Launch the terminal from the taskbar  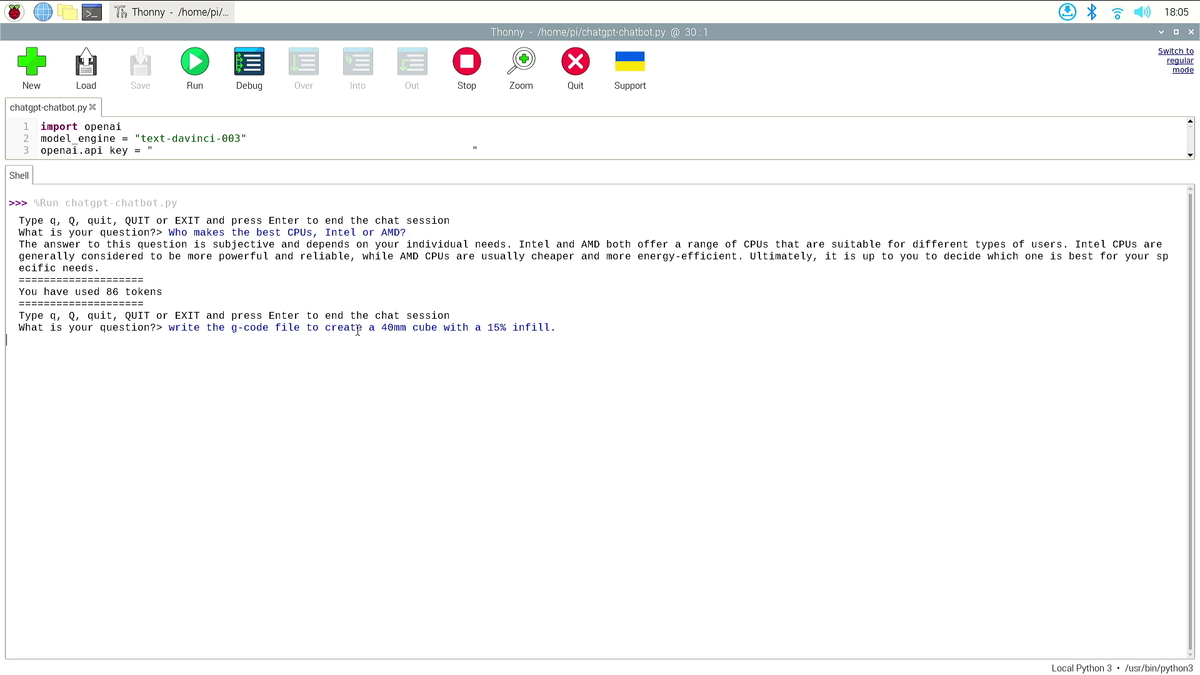click(x=92, y=12)
